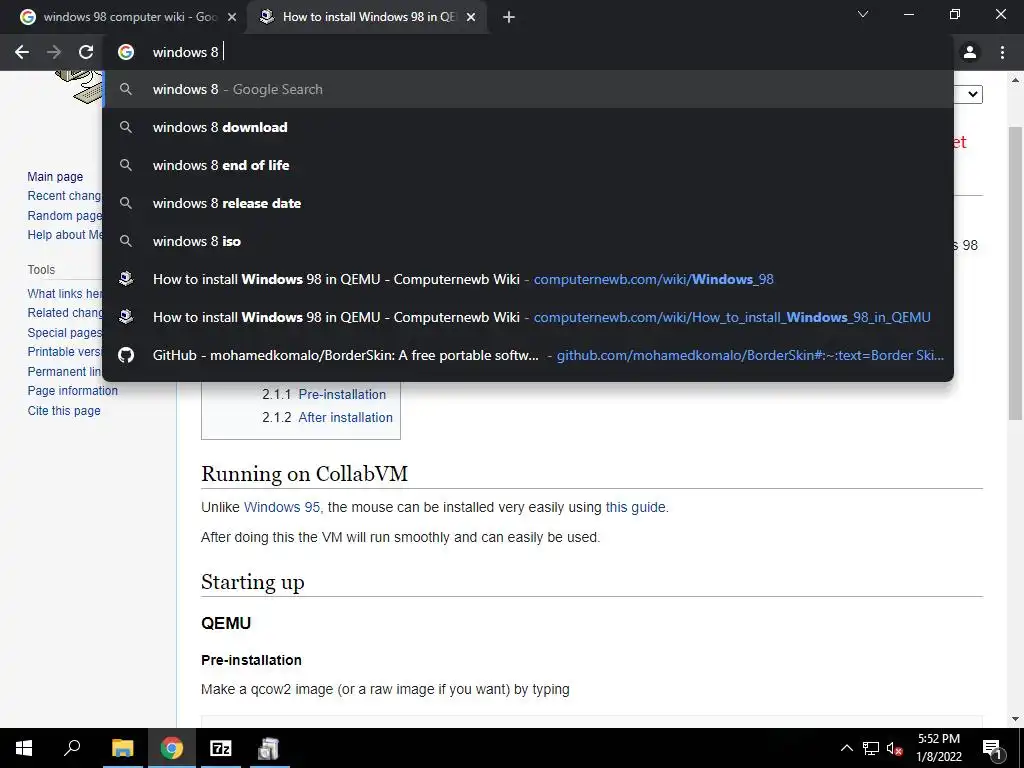This screenshot has width=1024, height=768.
Task: Close the 'How to install Windows 98' tab
Action: tap(471, 17)
